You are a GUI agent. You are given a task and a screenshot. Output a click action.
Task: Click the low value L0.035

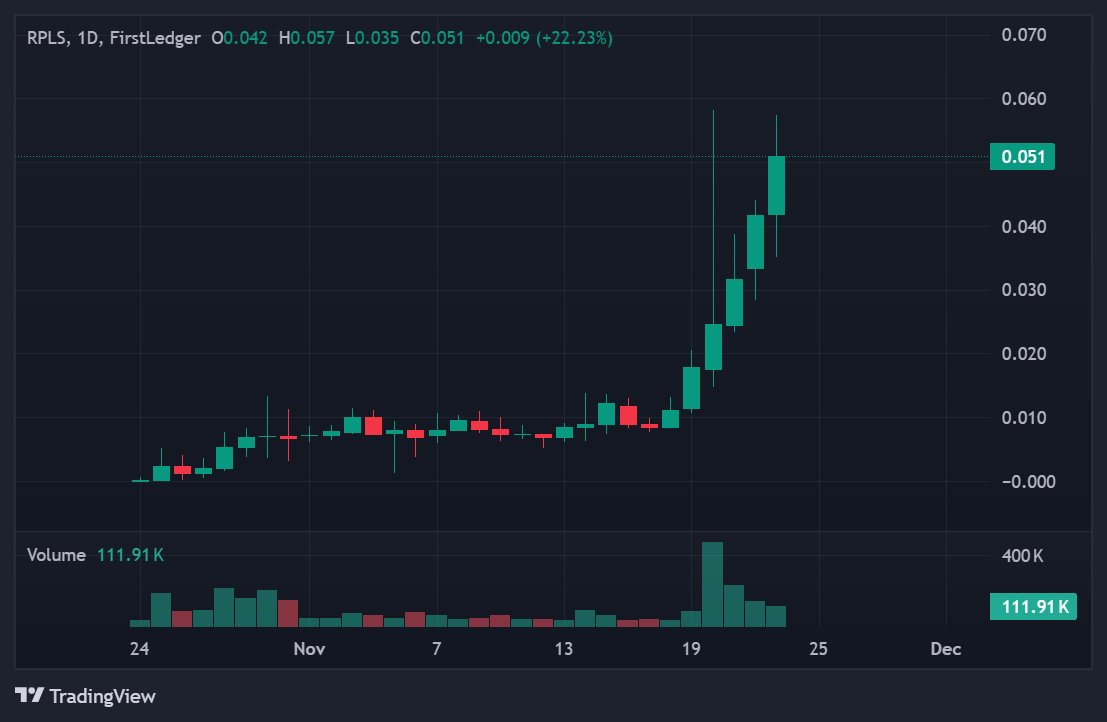pos(372,38)
